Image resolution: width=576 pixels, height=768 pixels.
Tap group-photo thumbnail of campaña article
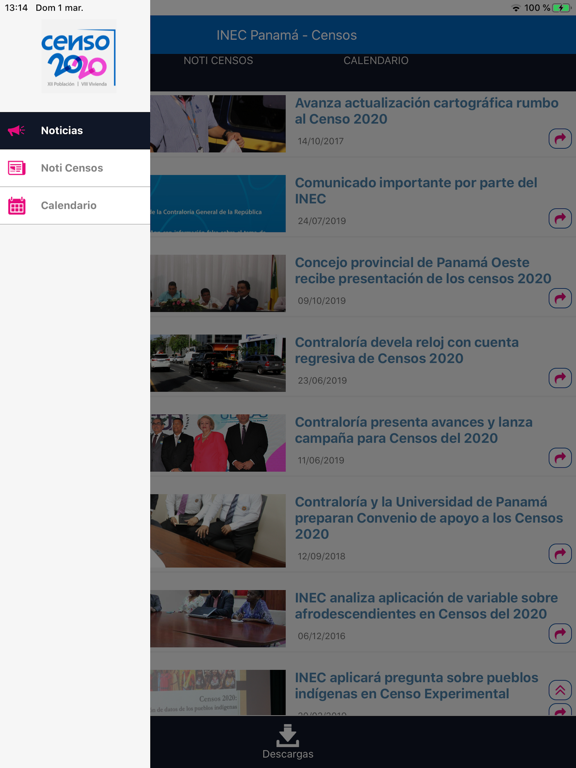pos(218,443)
